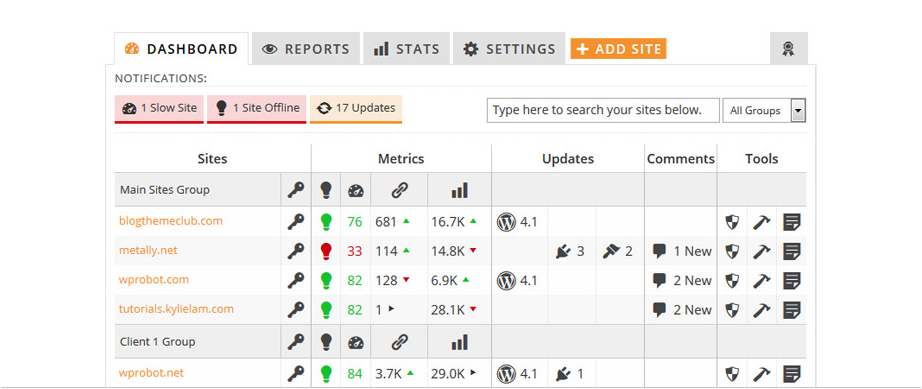This screenshot has height=389, width=922.
Task: Click backlinks value 3.7K for wprobot.net
Action: (389, 374)
